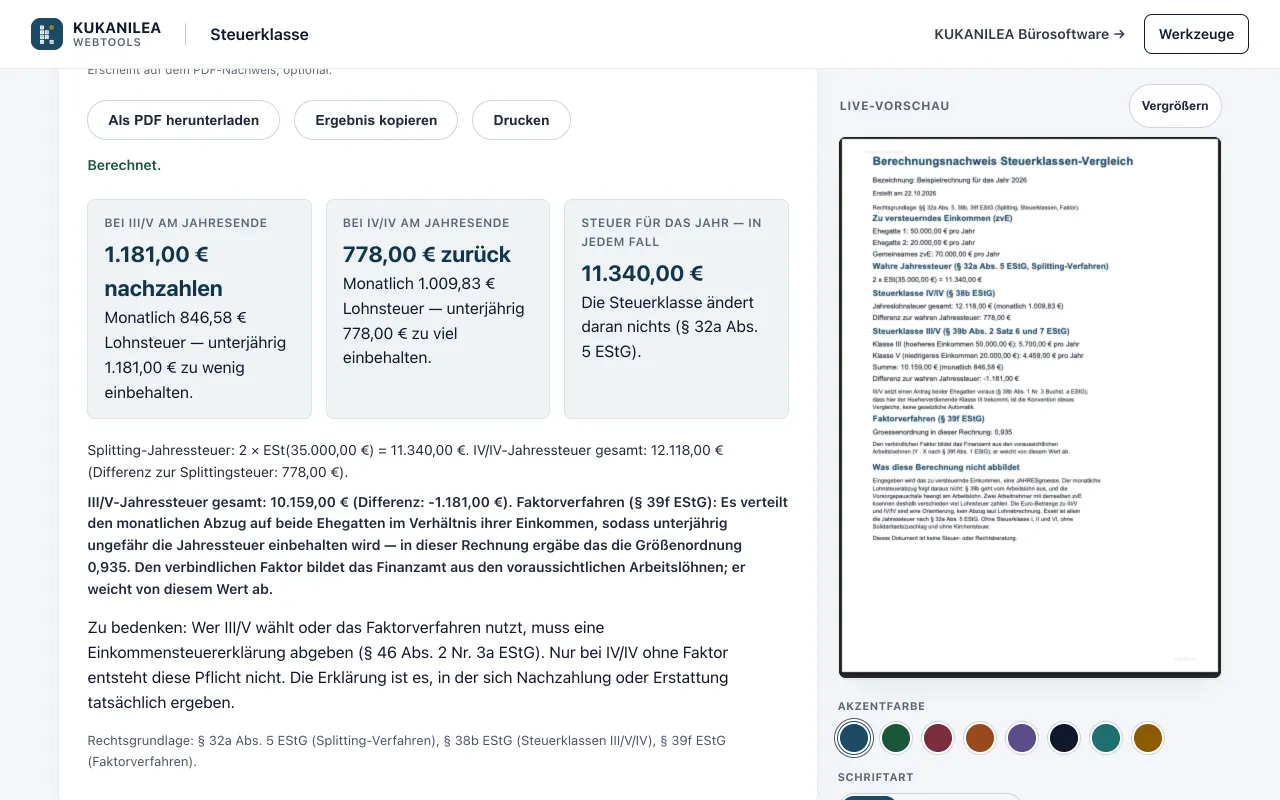Click the 'Splitting-Jahressteuer' summary line
Screen dimensions: 1280x800
[x=406, y=461]
